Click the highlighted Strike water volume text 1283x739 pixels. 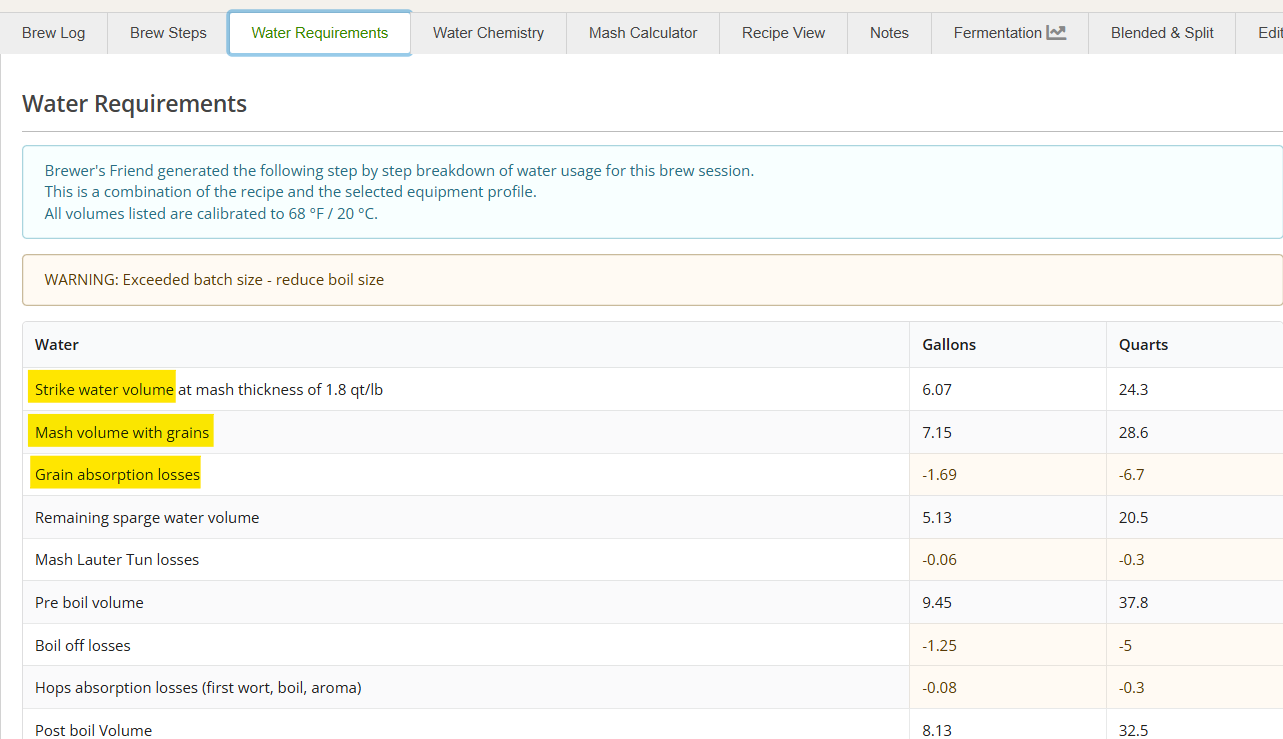(104, 390)
